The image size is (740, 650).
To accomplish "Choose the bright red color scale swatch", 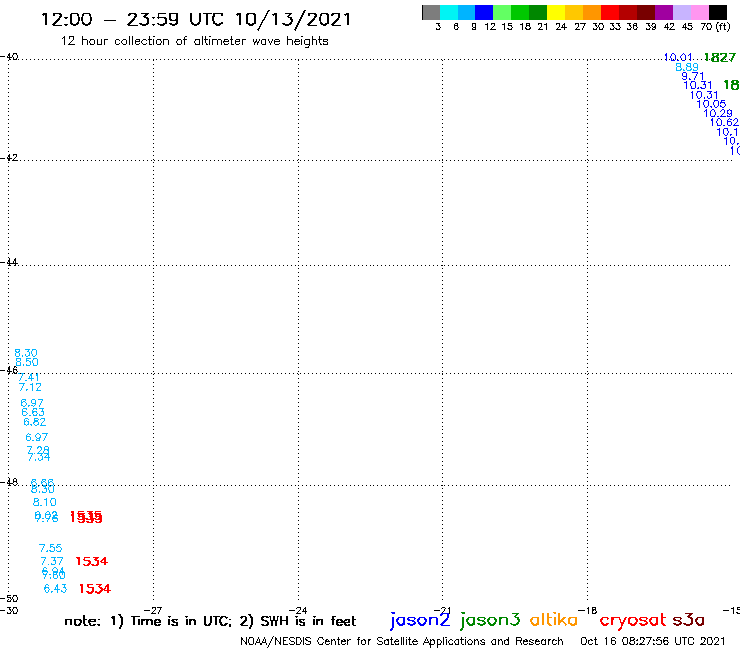I will 610,12.
